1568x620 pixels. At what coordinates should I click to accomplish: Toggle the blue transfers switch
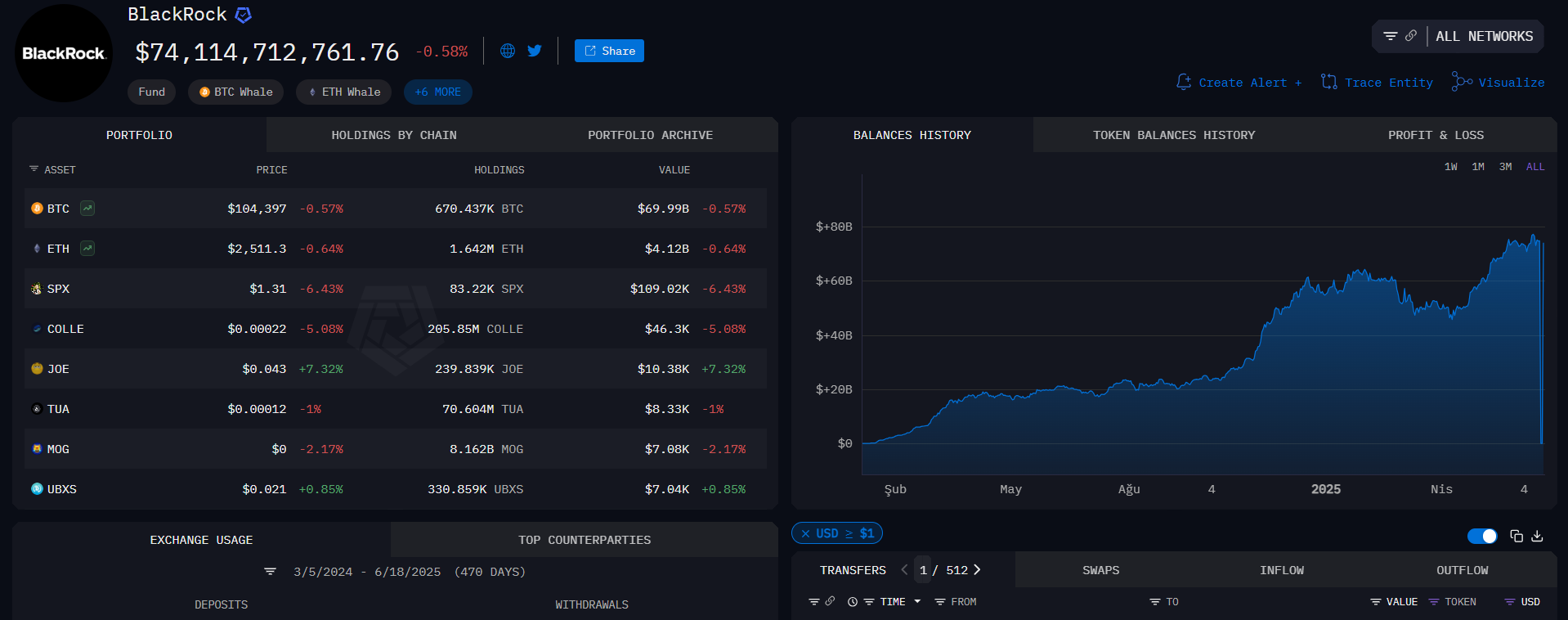1482,536
